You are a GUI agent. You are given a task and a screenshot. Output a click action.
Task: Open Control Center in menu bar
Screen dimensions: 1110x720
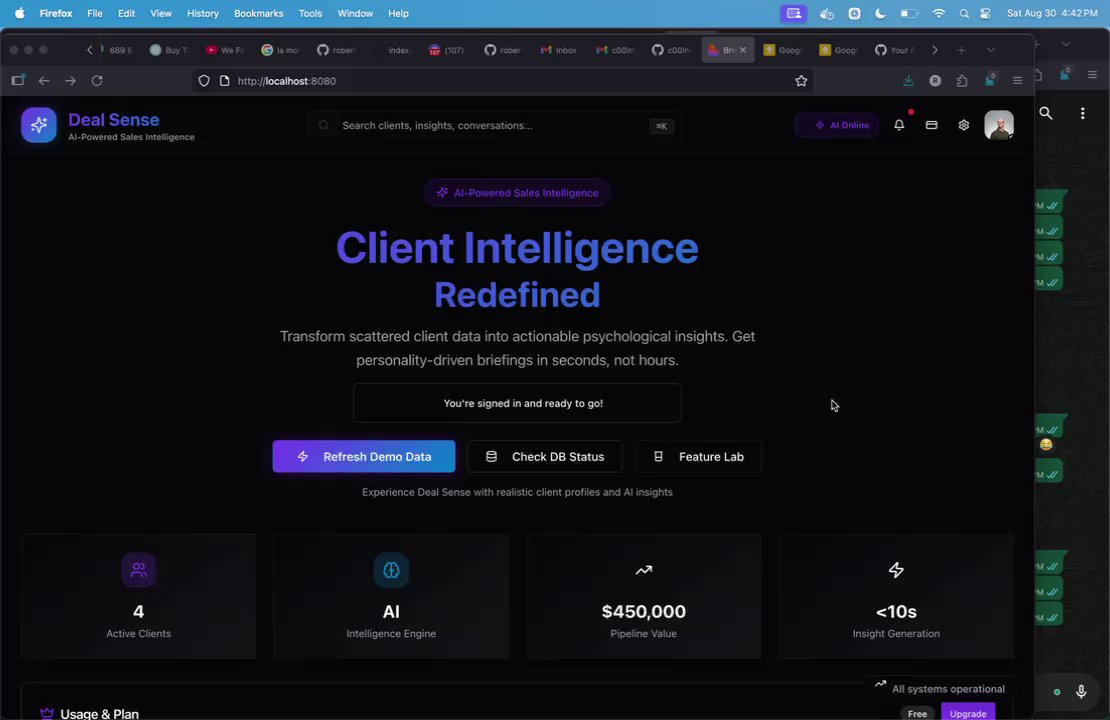[x=985, y=13]
